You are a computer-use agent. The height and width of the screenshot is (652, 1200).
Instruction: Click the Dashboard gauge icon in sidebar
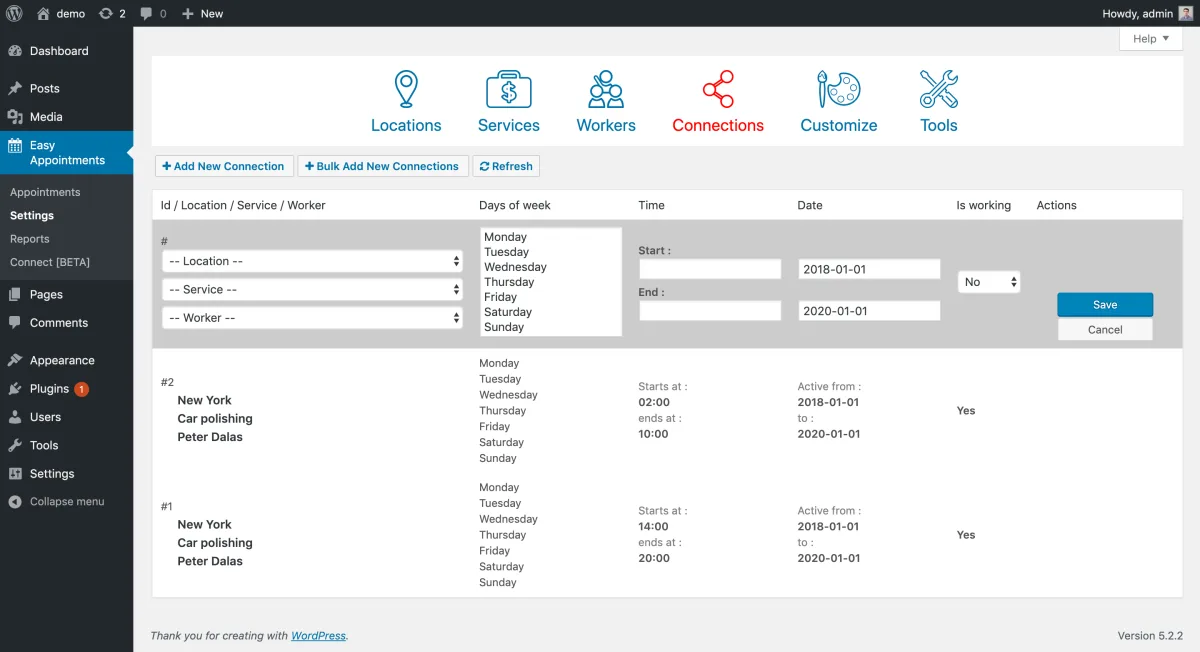pyautogui.click(x=15, y=51)
